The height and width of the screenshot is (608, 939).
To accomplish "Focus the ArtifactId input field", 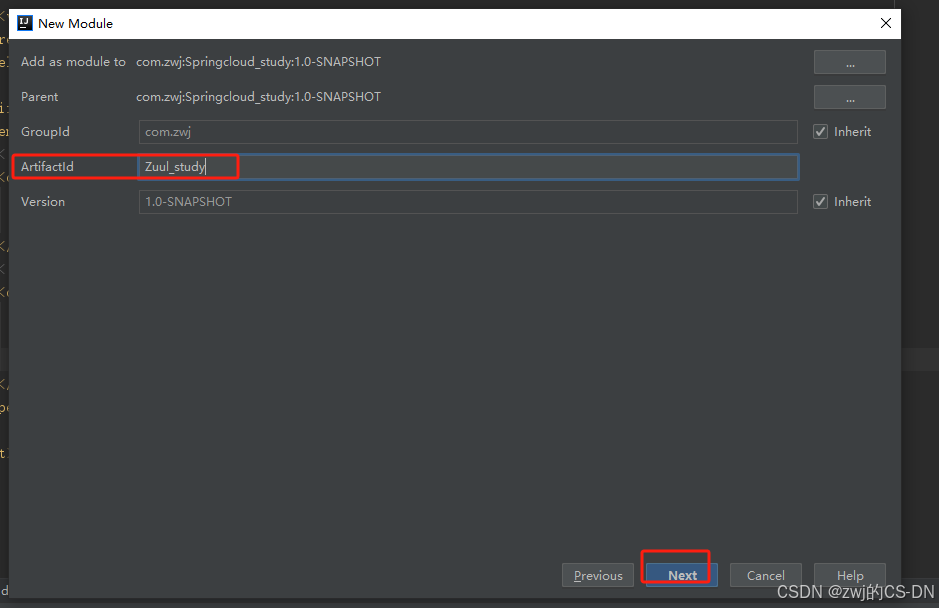I will pyautogui.click(x=468, y=167).
